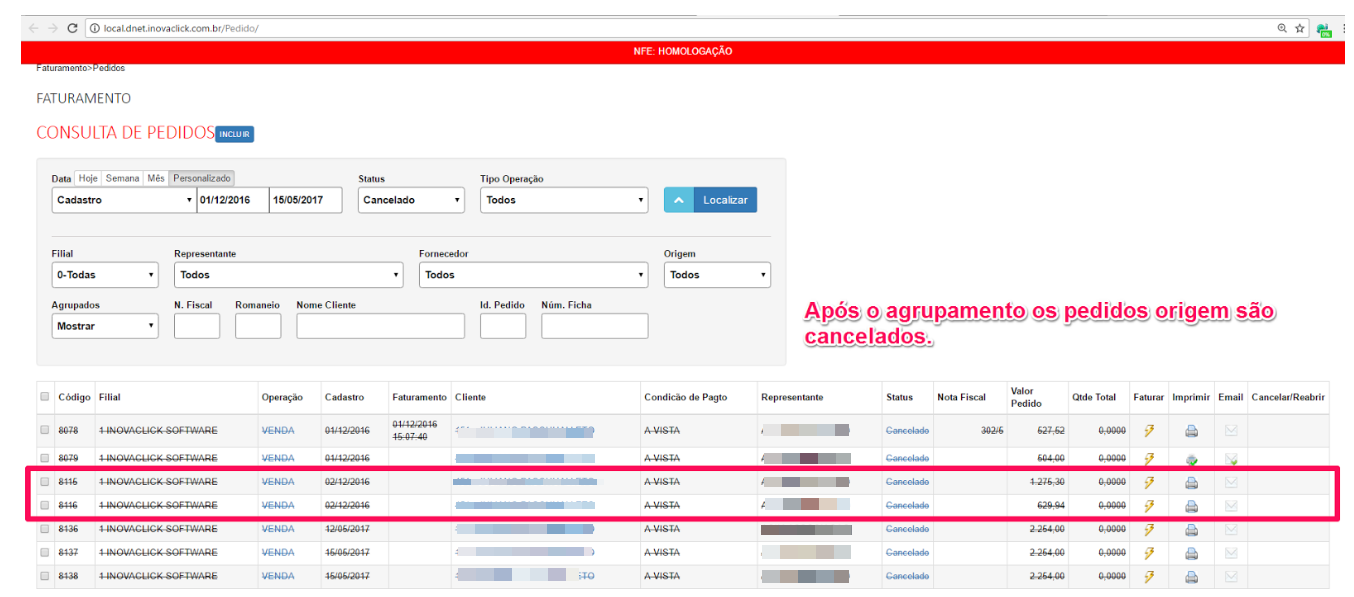Expand the Tipo Operação dropdown
The width and height of the screenshot is (1354, 597).
point(564,200)
